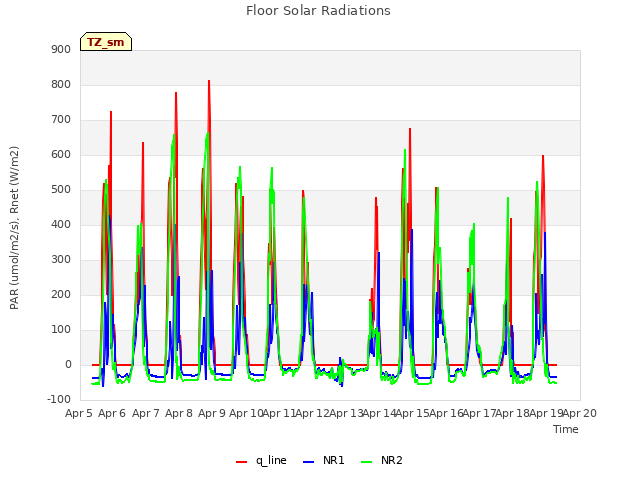Toggle the NR2 legend entry
640x480 pixels.
pyautogui.click(x=382, y=460)
